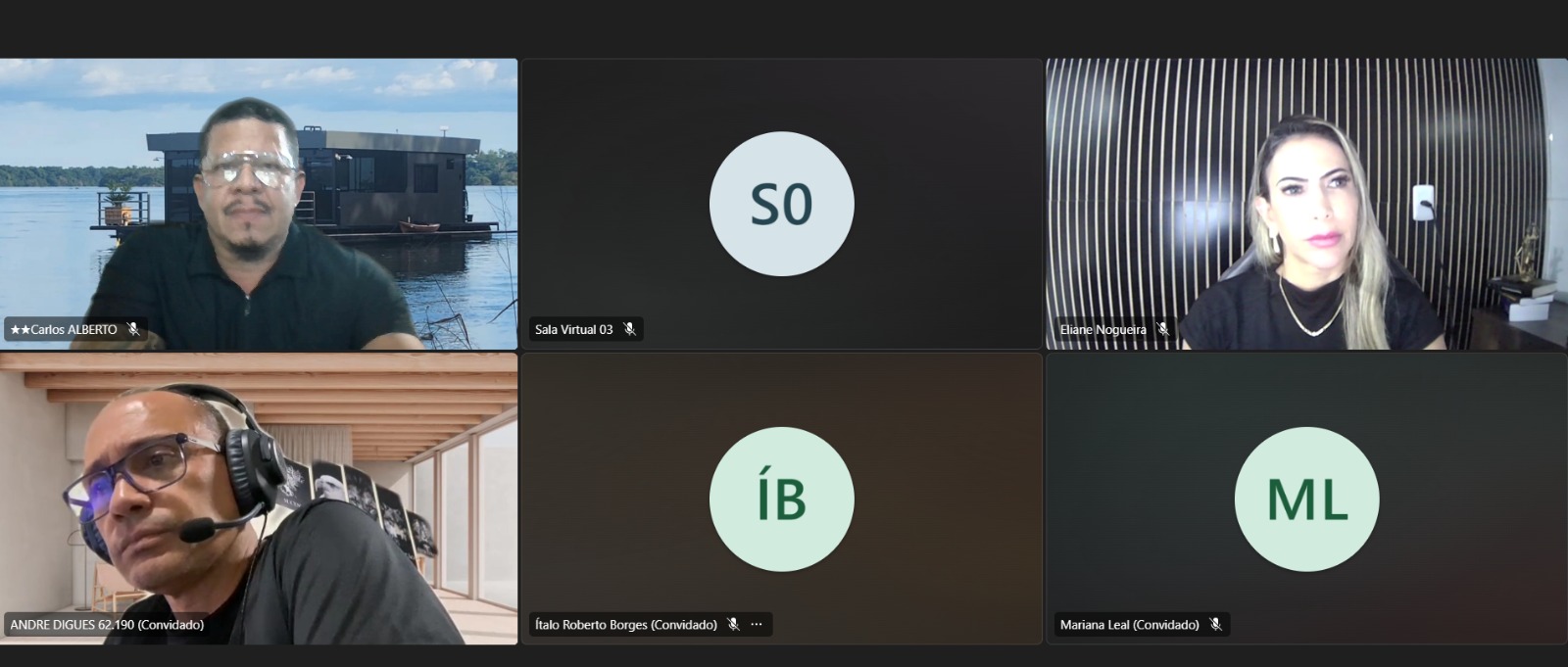Select the S0 avatar circle
Viewport: 1568px width, 667px height.
pyautogui.click(x=781, y=204)
